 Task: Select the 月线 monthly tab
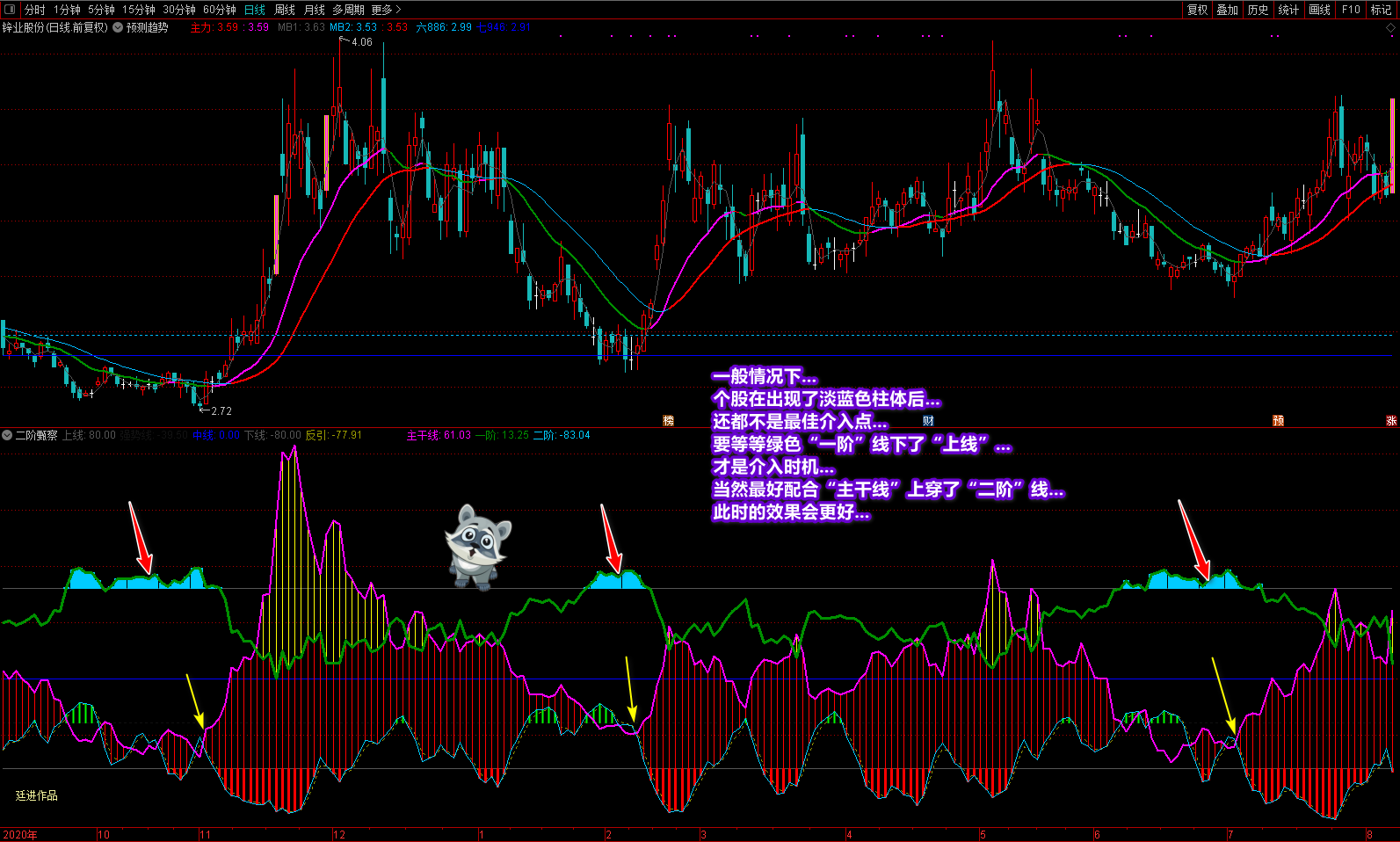314,10
